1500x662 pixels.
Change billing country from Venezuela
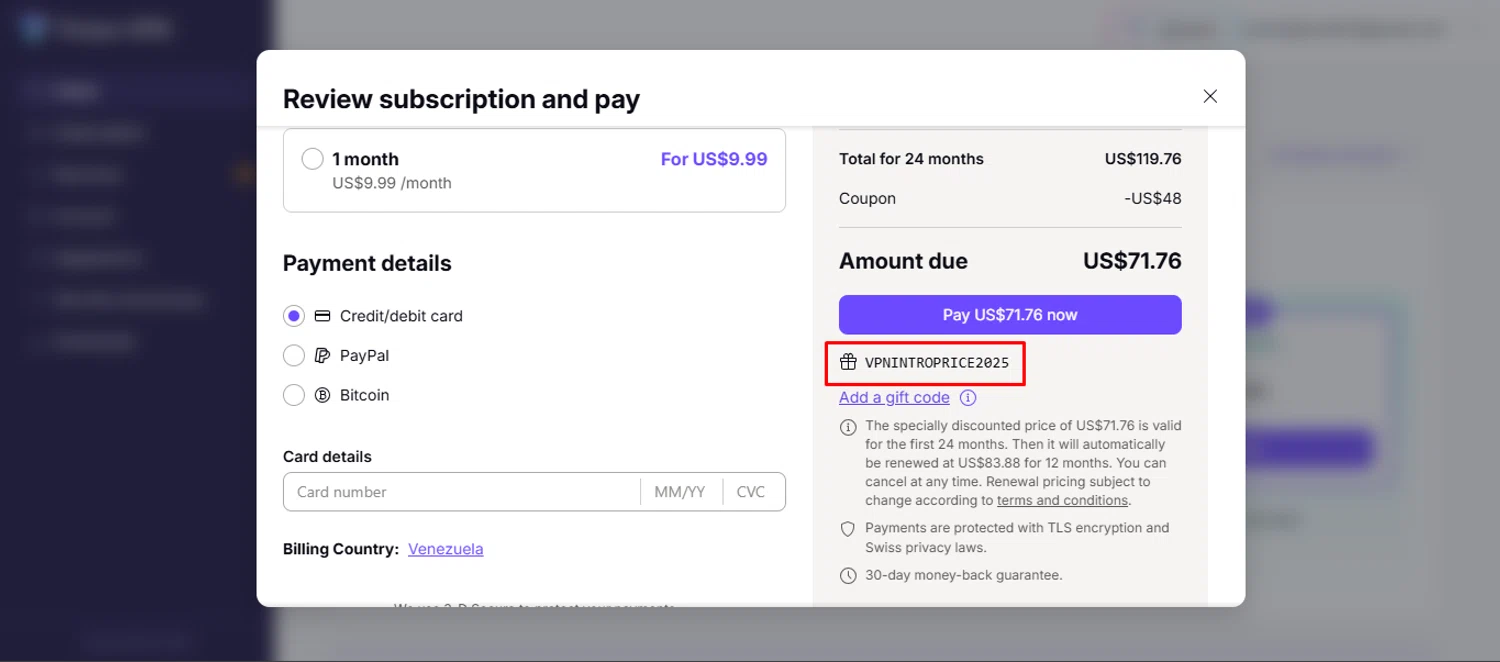click(x=445, y=549)
